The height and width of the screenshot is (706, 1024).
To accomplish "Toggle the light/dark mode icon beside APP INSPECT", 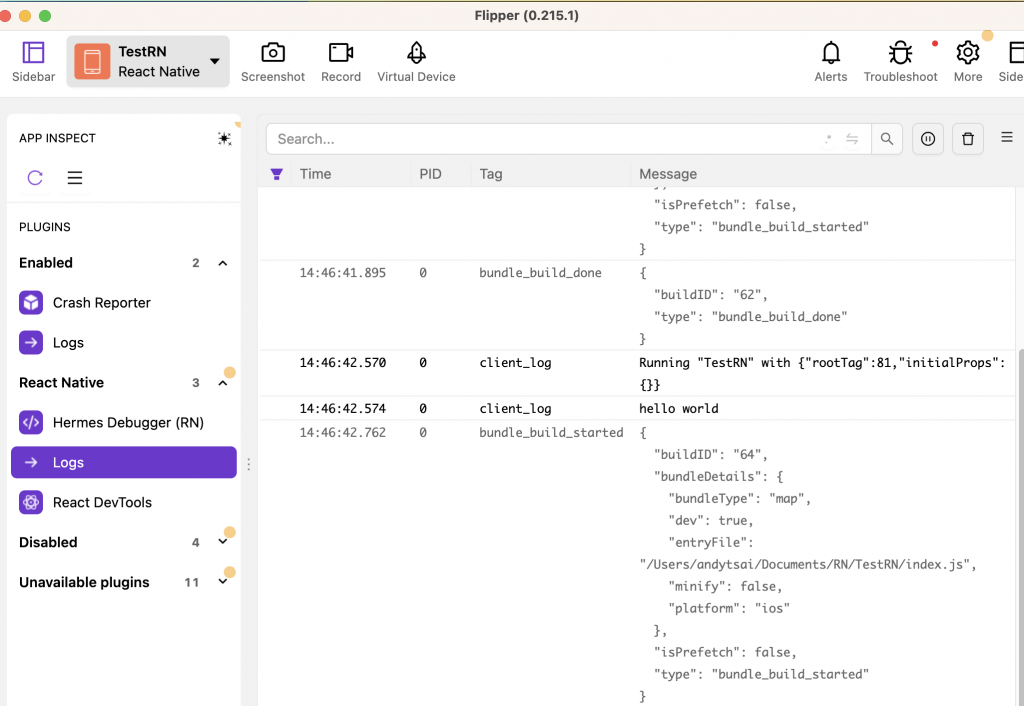I will pyautogui.click(x=224, y=138).
